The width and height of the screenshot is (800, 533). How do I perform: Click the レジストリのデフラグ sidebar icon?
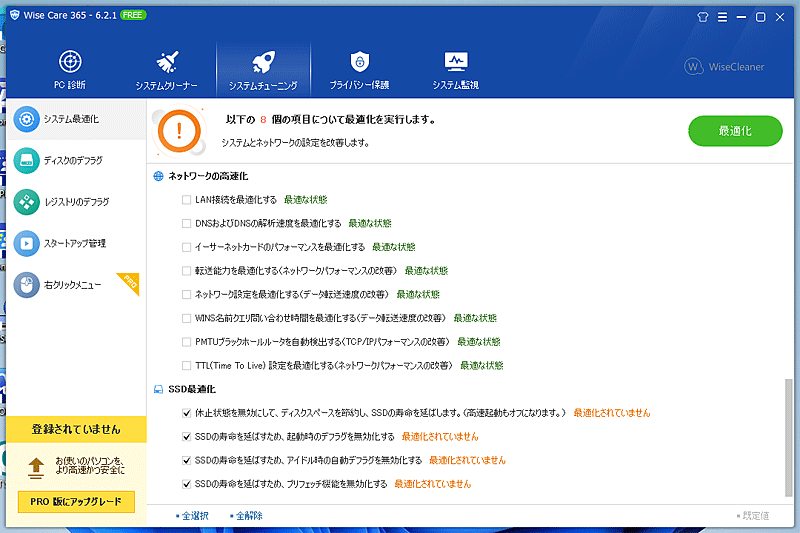[27, 202]
